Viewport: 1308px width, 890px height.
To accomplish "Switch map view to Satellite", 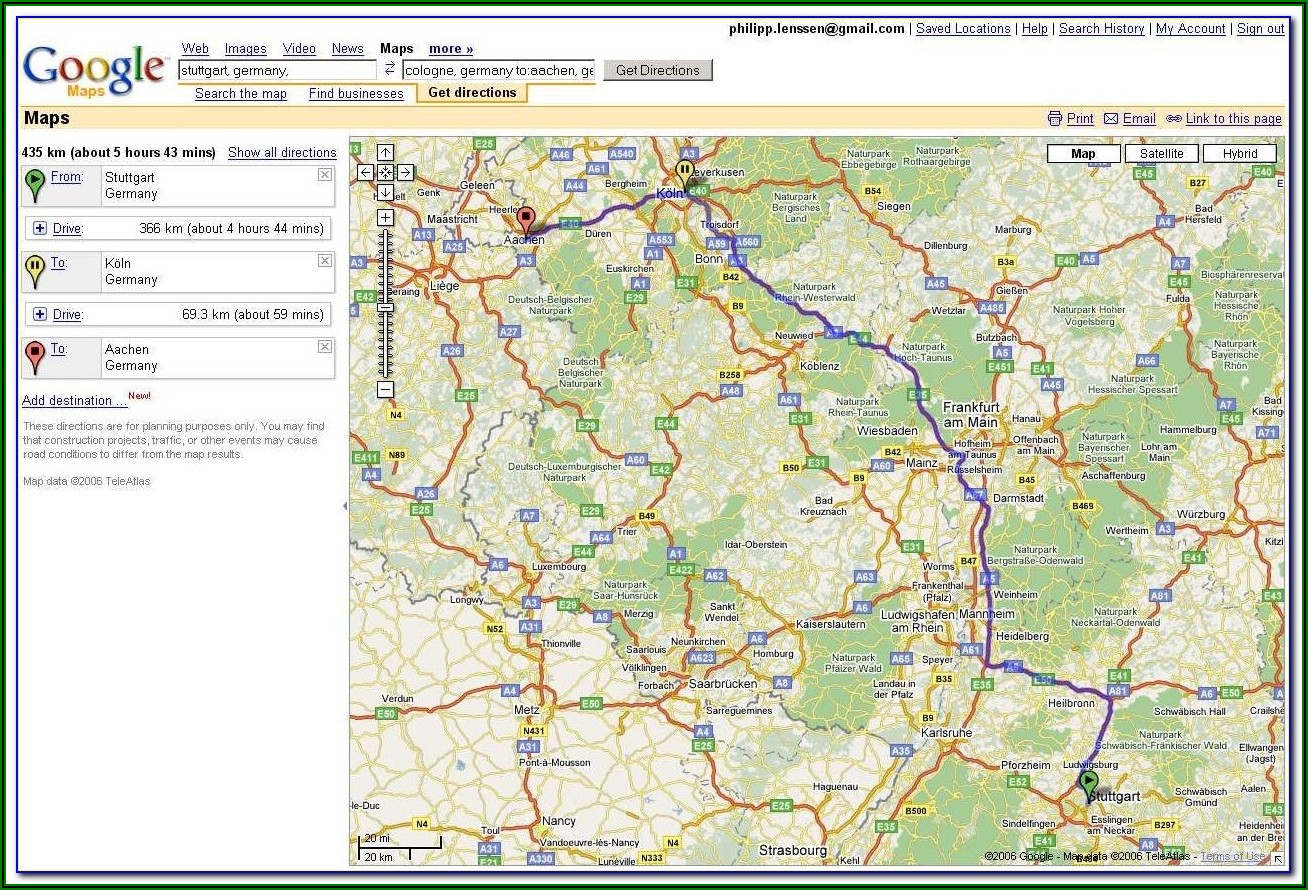I will (x=1161, y=154).
